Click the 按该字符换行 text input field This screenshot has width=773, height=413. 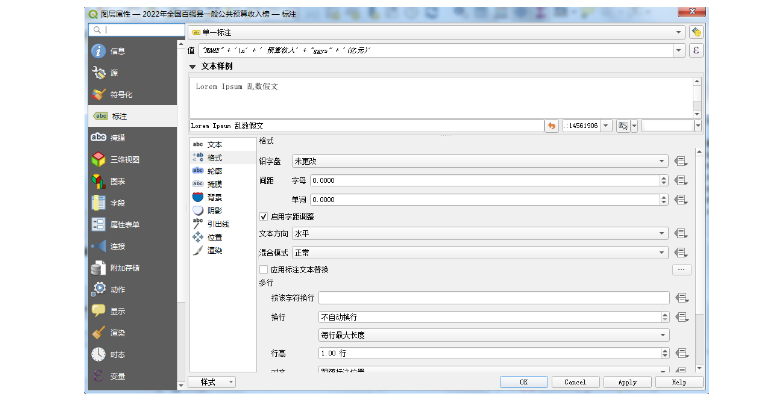[493, 298]
